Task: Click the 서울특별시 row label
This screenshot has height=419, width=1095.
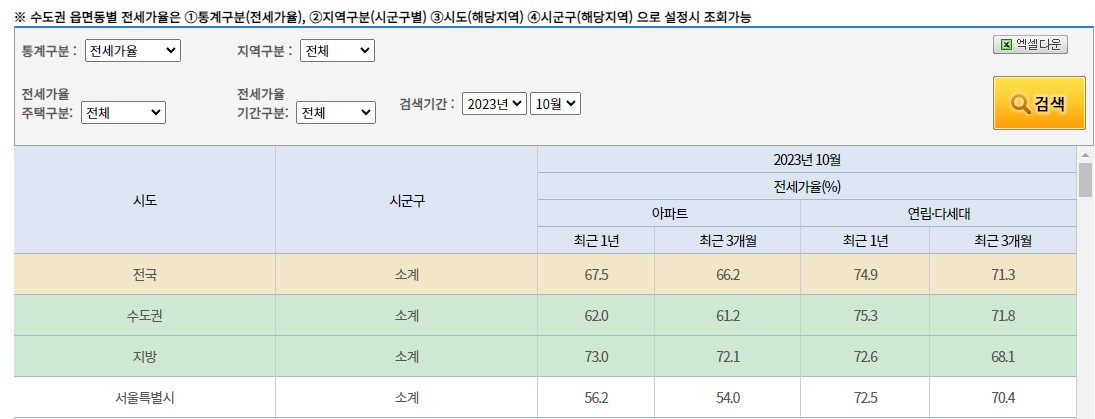Action: click(145, 398)
